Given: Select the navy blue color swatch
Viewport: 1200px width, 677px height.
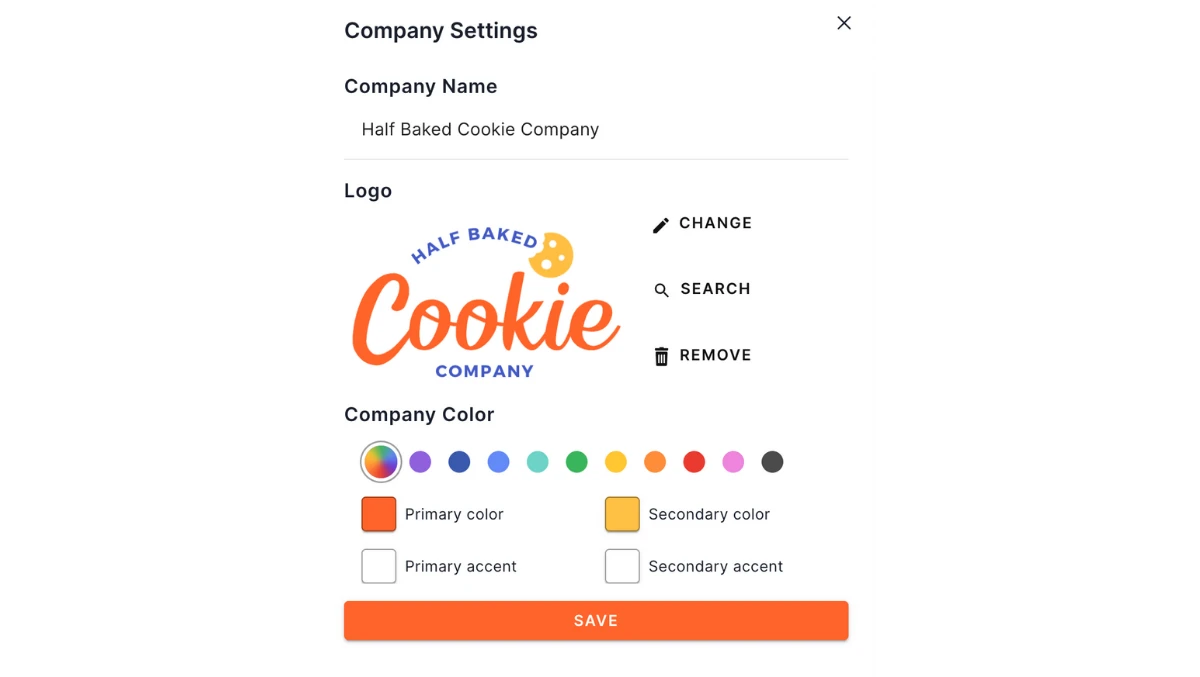Looking at the screenshot, I should pos(459,462).
